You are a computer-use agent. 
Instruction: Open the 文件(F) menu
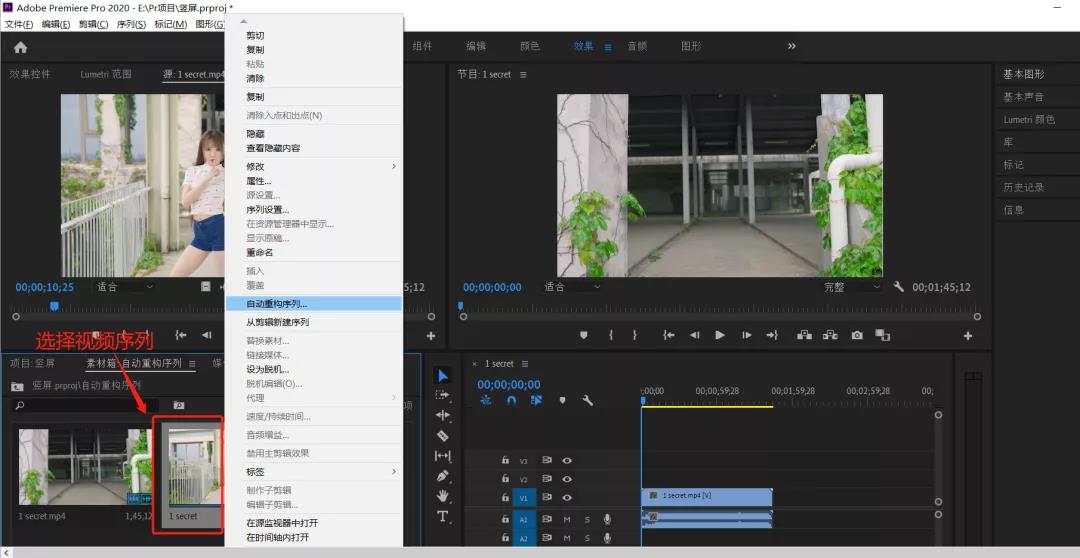click(19, 24)
